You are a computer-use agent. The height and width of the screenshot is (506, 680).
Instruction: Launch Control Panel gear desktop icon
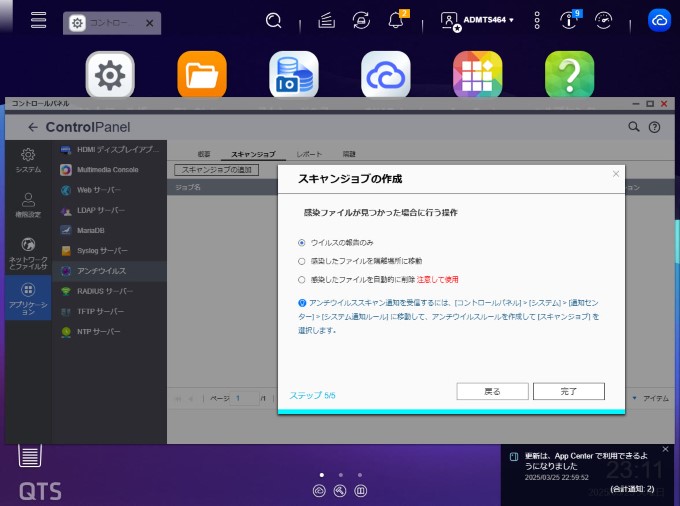coord(110,75)
